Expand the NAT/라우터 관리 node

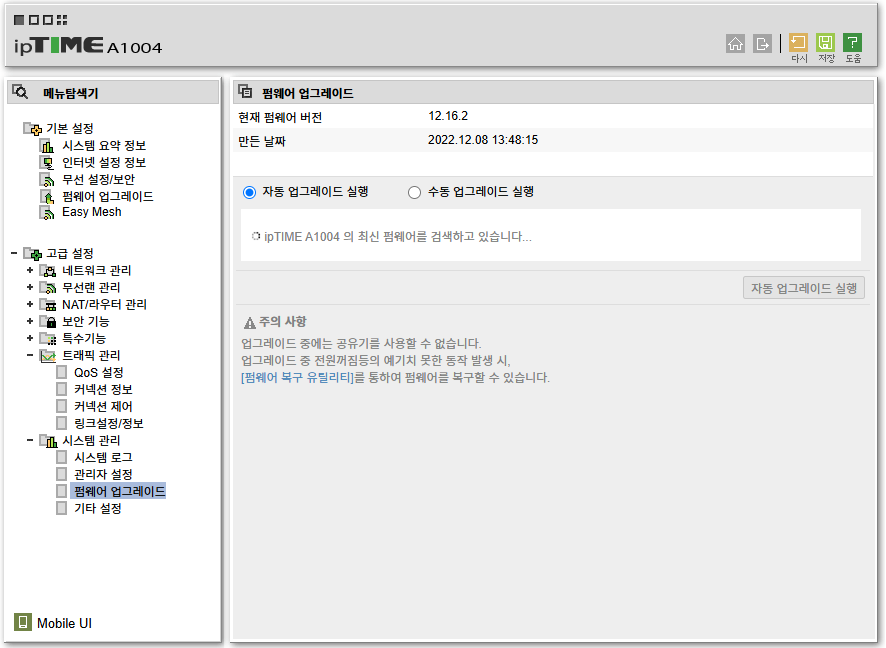tap(30, 304)
